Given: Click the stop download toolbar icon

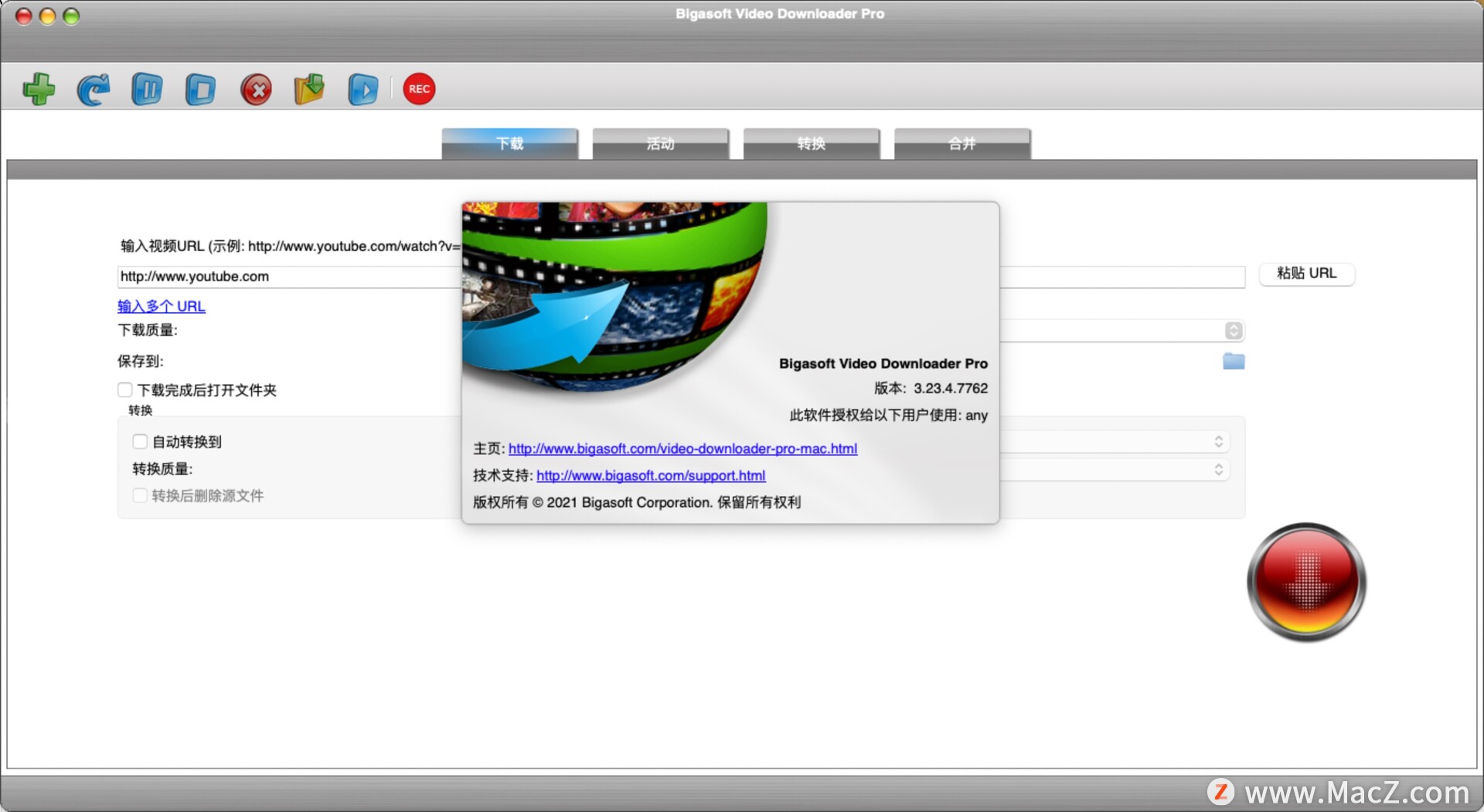Looking at the screenshot, I should pyautogui.click(x=201, y=90).
